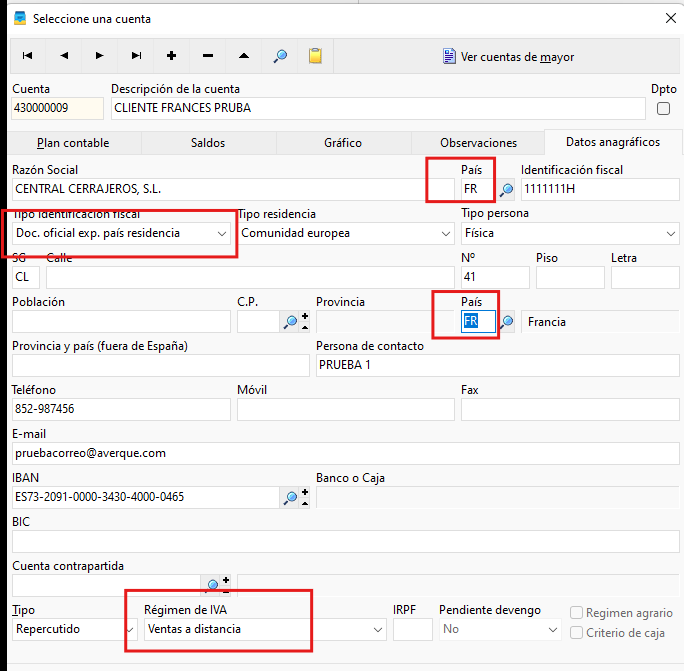Expand the Tipo residencia dropdown
Image resolution: width=684 pixels, height=671 pixels.
pos(346,233)
